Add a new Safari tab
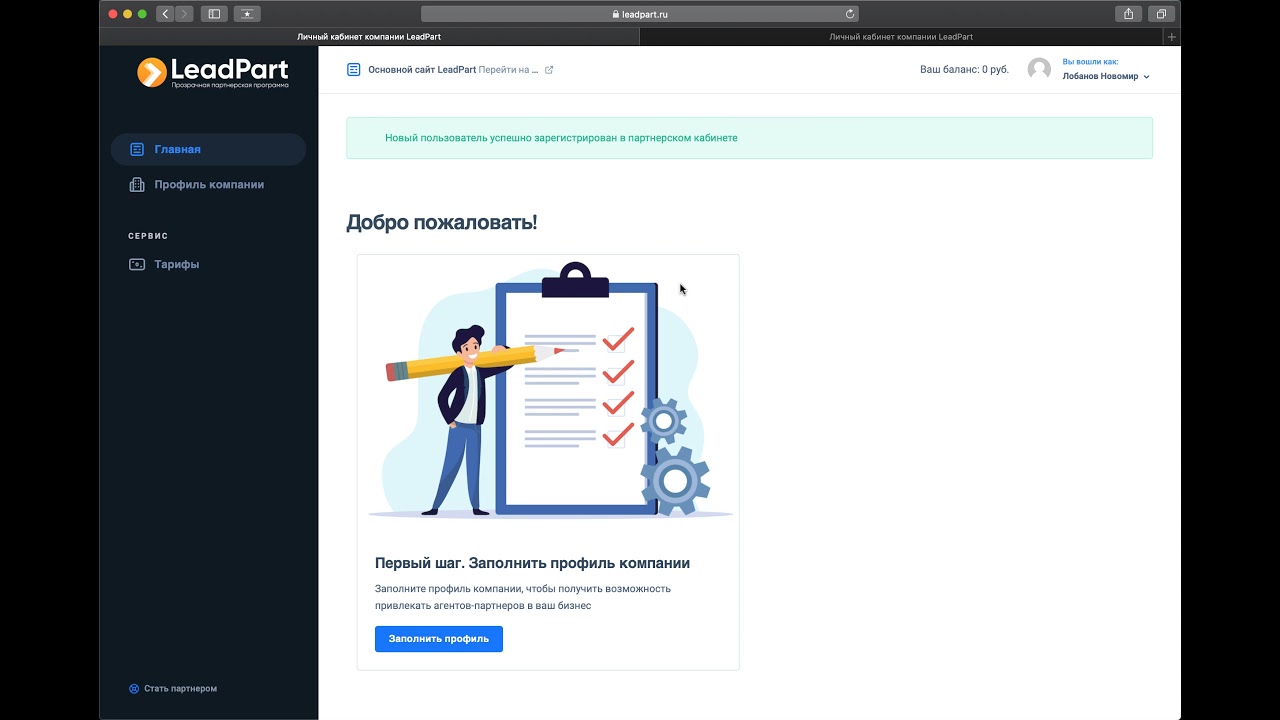Image resolution: width=1280 pixels, height=720 pixels. pos(1172,37)
